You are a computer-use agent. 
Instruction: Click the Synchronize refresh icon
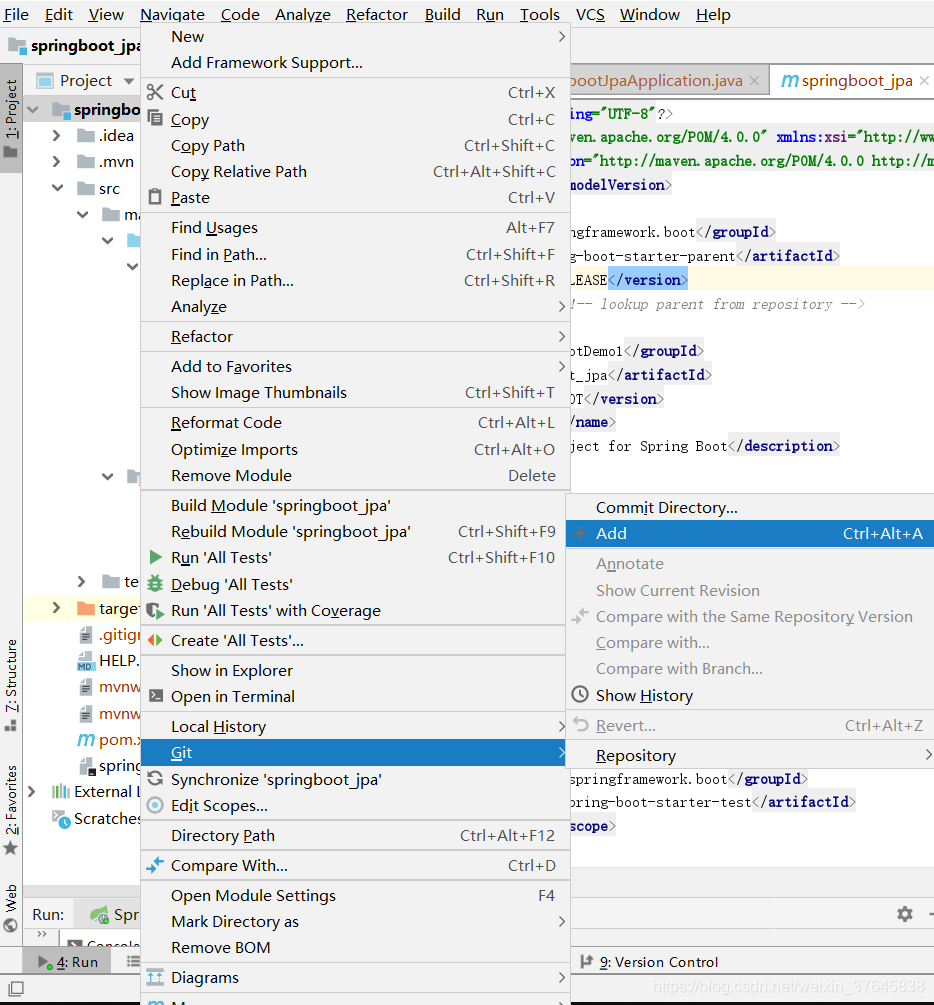click(x=155, y=778)
